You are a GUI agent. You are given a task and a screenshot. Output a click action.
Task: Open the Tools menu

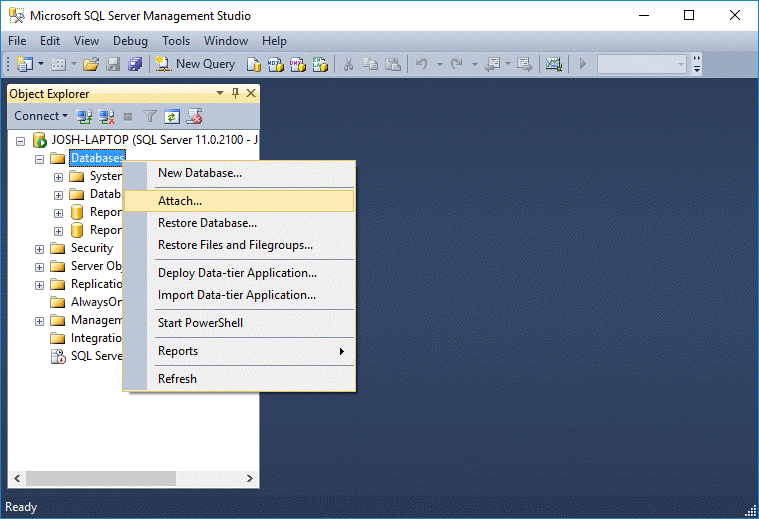[176, 41]
